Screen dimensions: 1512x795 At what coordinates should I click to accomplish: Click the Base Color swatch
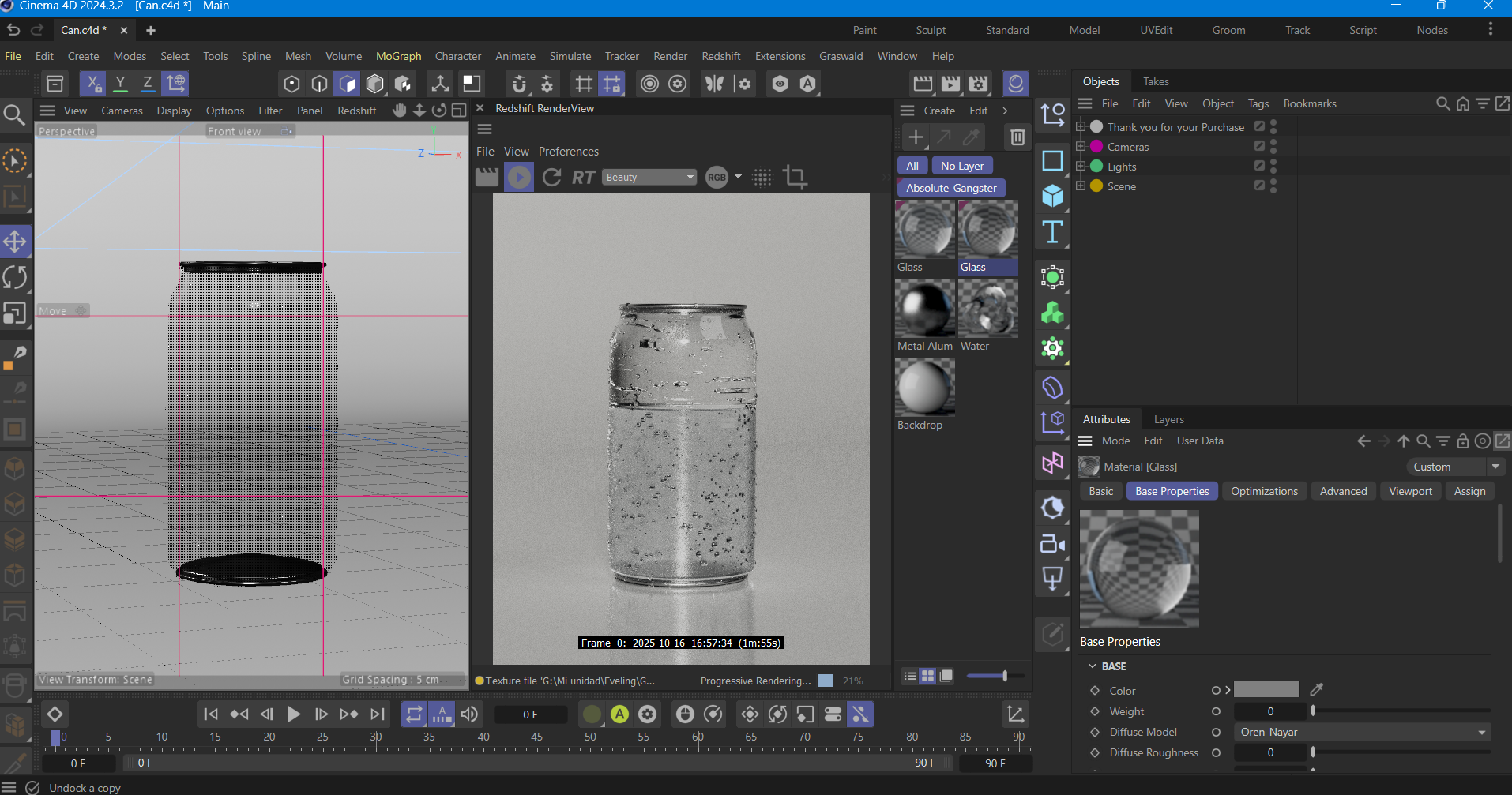[1266, 690]
